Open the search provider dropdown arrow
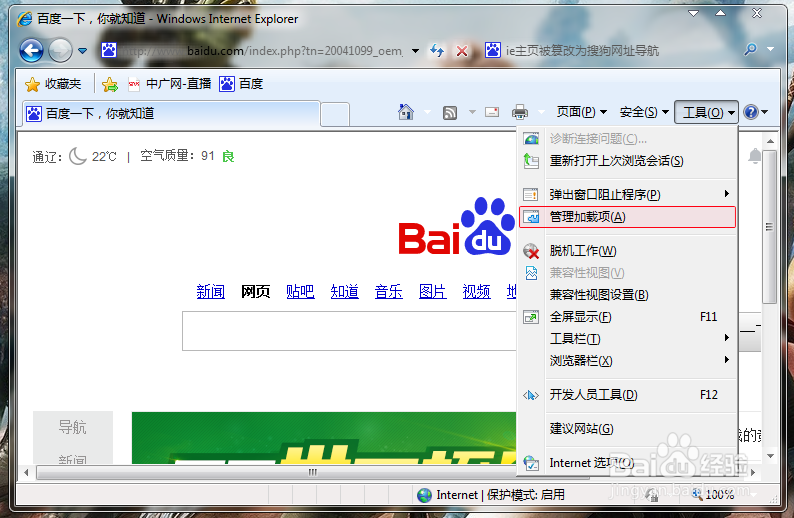794x518 pixels. pyautogui.click(x=771, y=49)
